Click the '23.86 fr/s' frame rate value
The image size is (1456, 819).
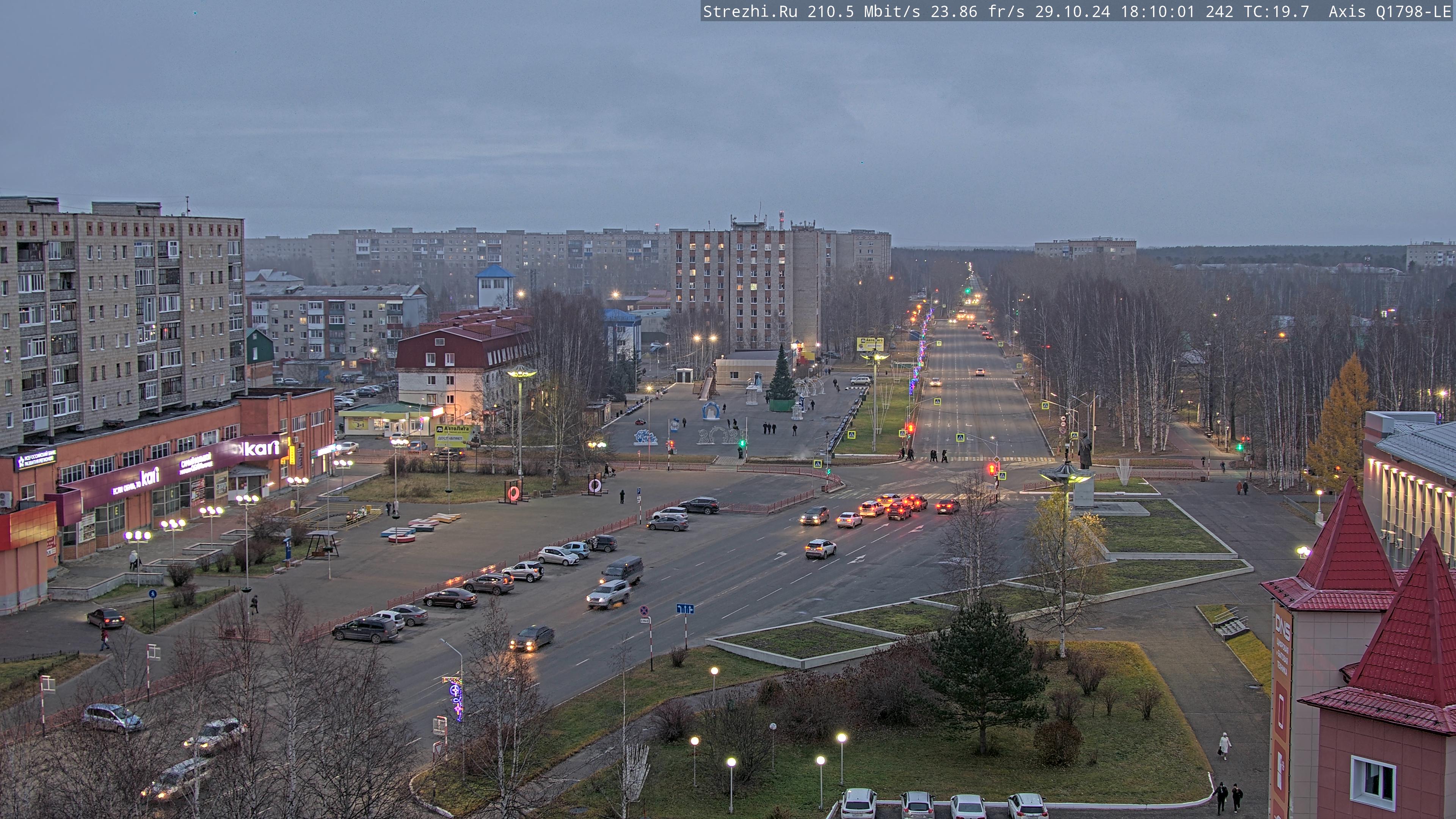click(x=978, y=12)
